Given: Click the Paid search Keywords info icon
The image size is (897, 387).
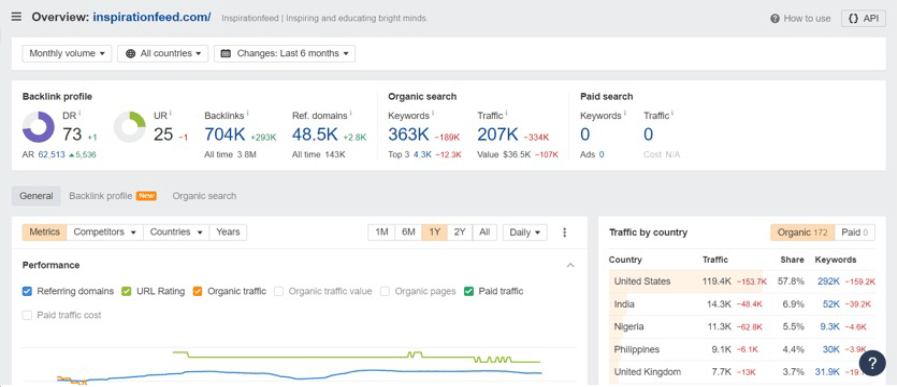Looking at the screenshot, I should (x=625, y=114).
